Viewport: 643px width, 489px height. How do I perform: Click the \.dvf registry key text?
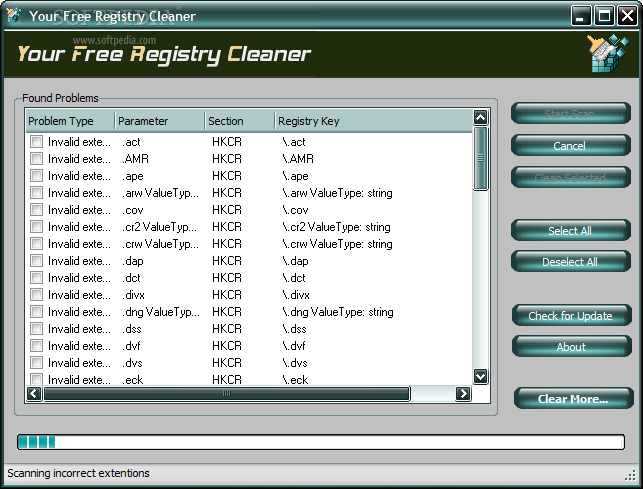(x=294, y=346)
